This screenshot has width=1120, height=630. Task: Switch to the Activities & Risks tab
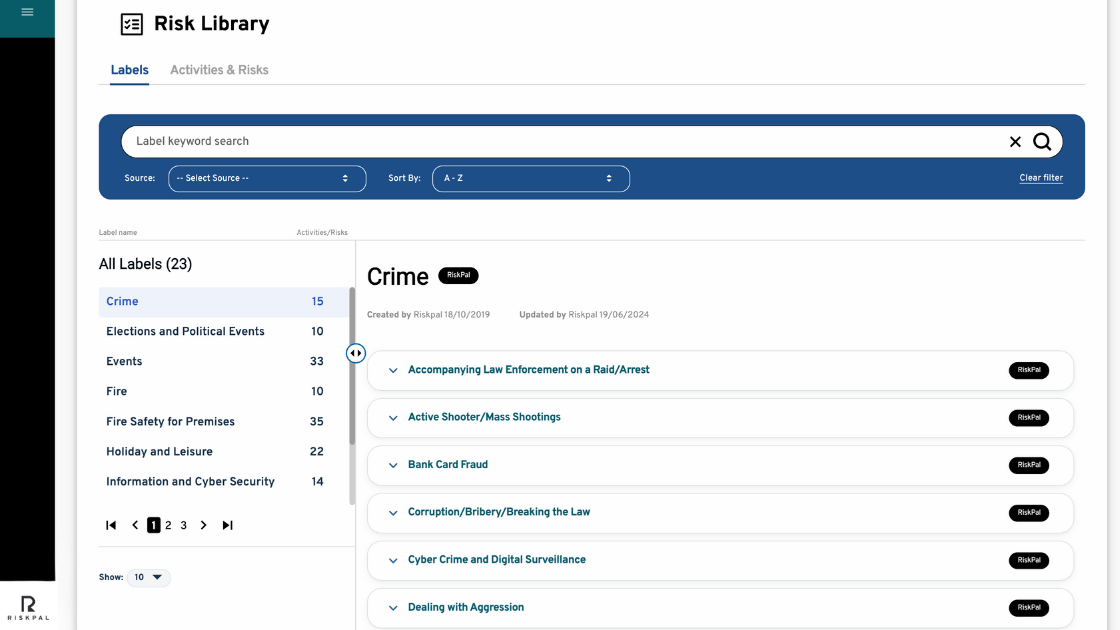pyautogui.click(x=219, y=70)
